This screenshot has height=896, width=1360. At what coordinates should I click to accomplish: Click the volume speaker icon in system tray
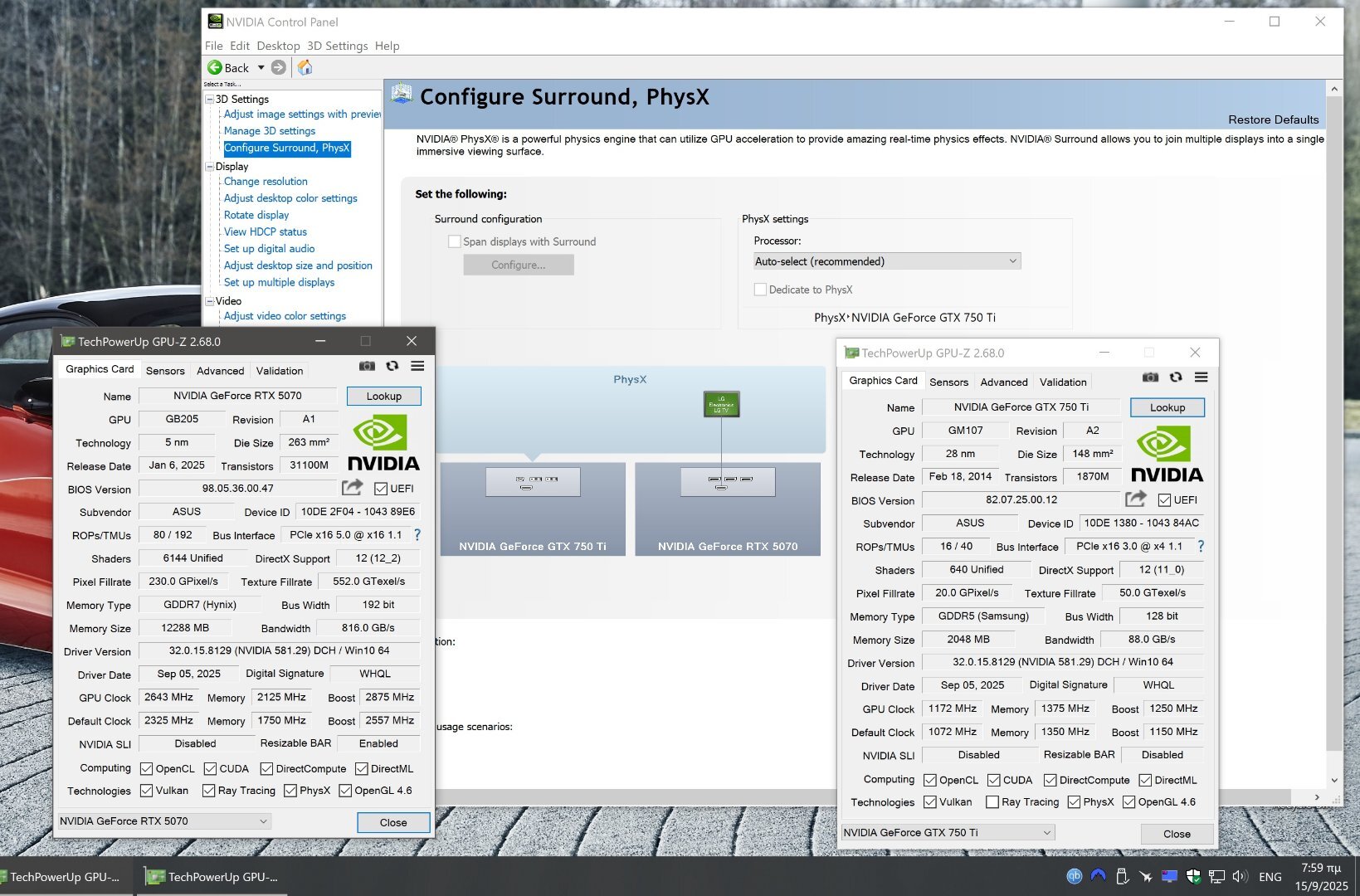pyautogui.click(x=1241, y=876)
